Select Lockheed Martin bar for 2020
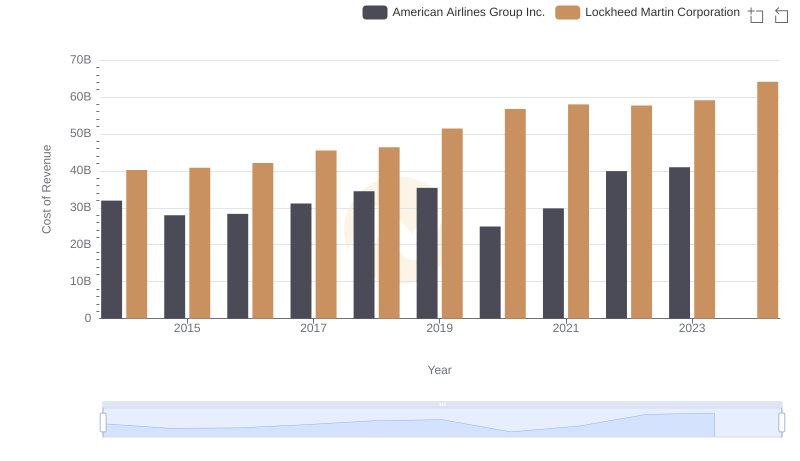Image resolution: width=800 pixels, height=461 pixels. [515, 214]
